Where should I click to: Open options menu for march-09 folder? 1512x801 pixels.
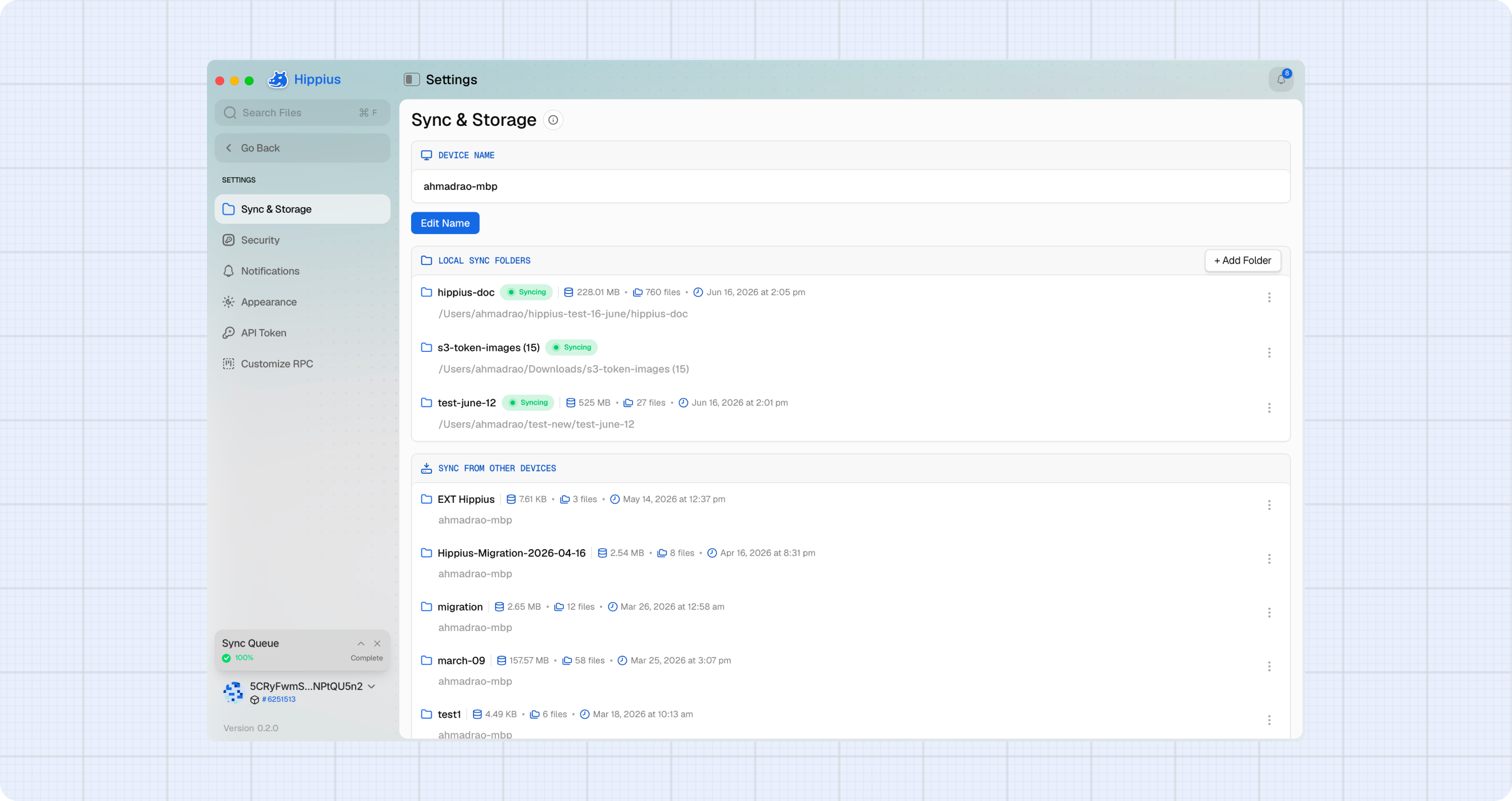click(x=1269, y=666)
